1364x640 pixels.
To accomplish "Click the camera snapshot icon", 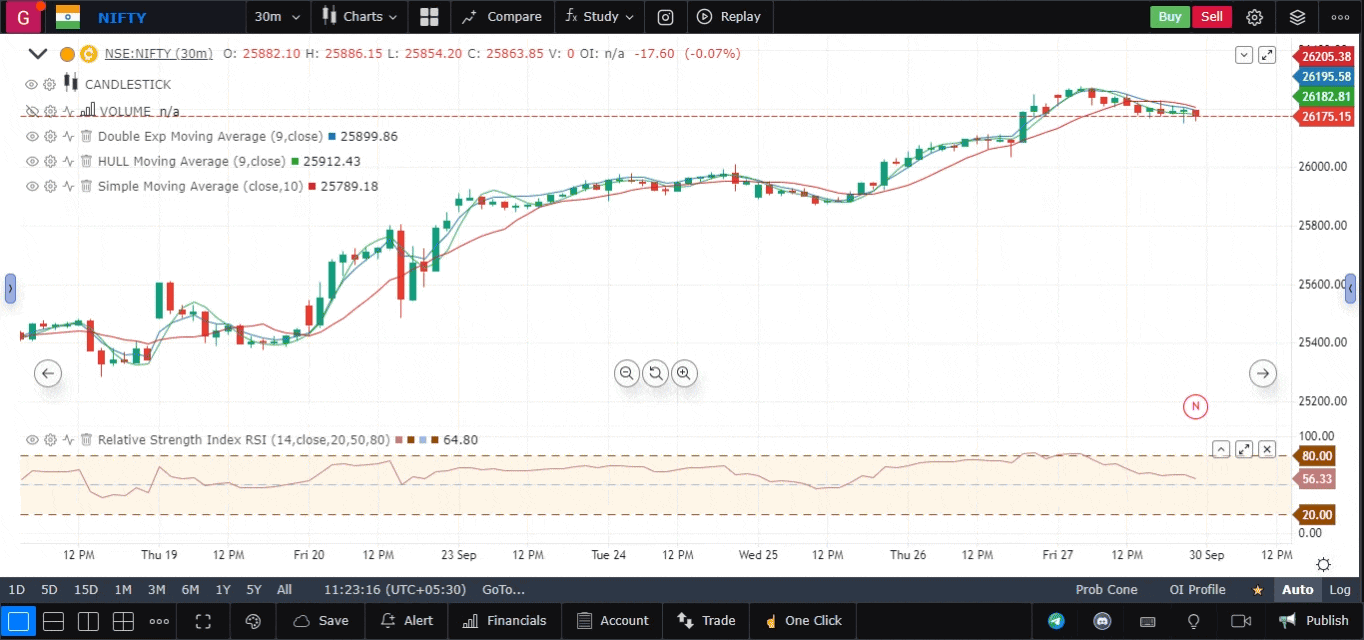I will pyautogui.click(x=666, y=17).
